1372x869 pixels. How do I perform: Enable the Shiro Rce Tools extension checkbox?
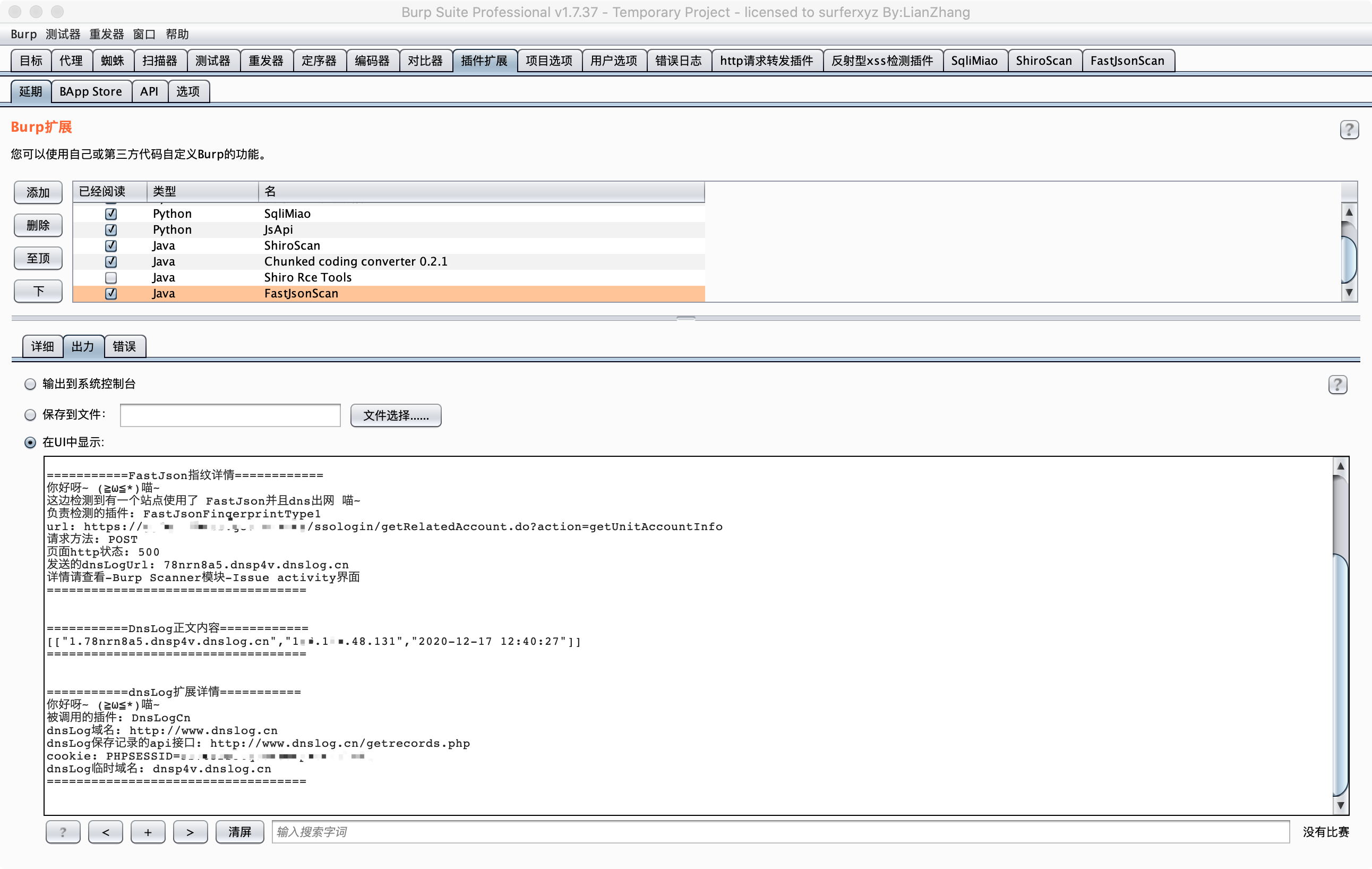[x=110, y=277]
